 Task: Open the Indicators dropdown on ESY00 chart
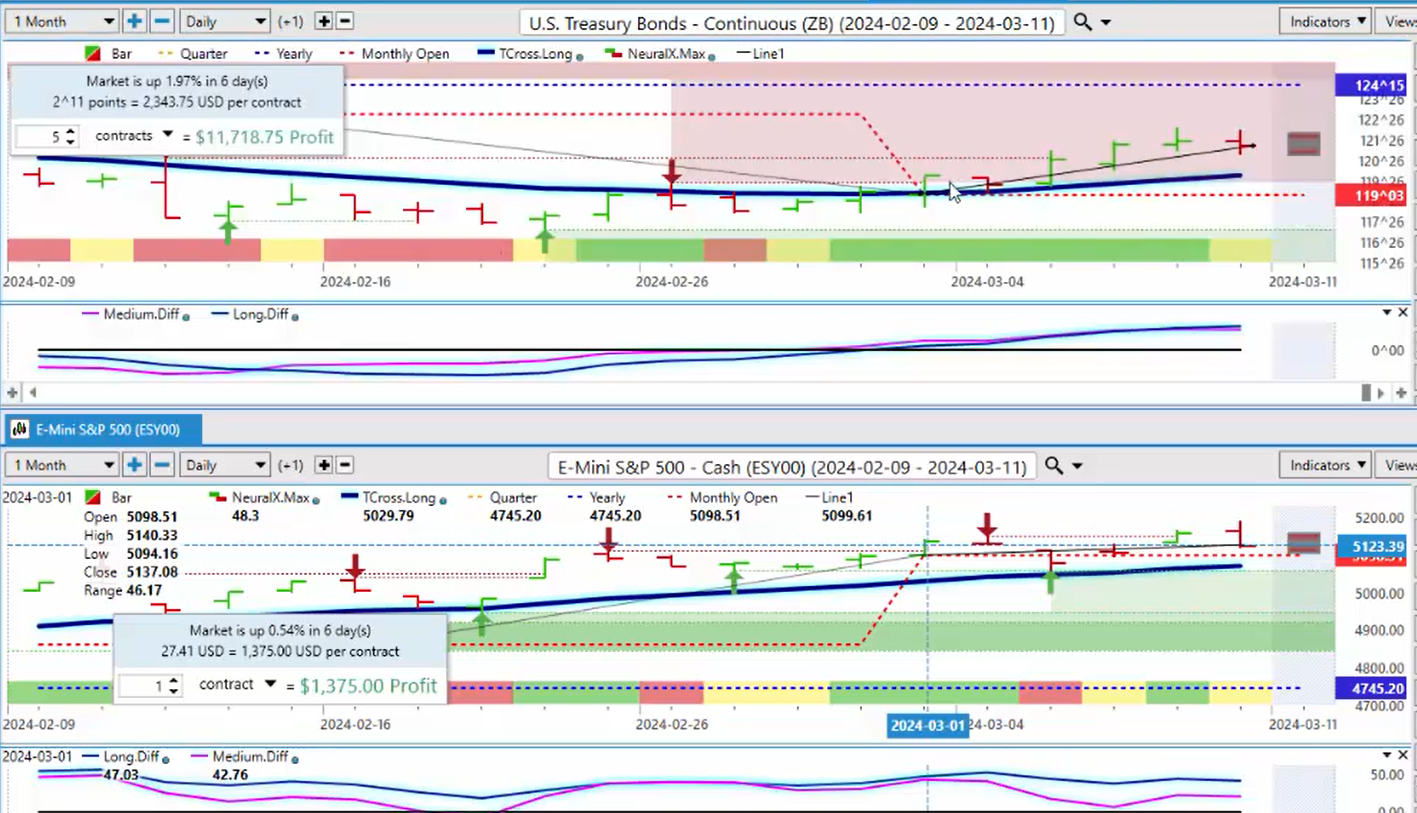tap(1327, 465)
